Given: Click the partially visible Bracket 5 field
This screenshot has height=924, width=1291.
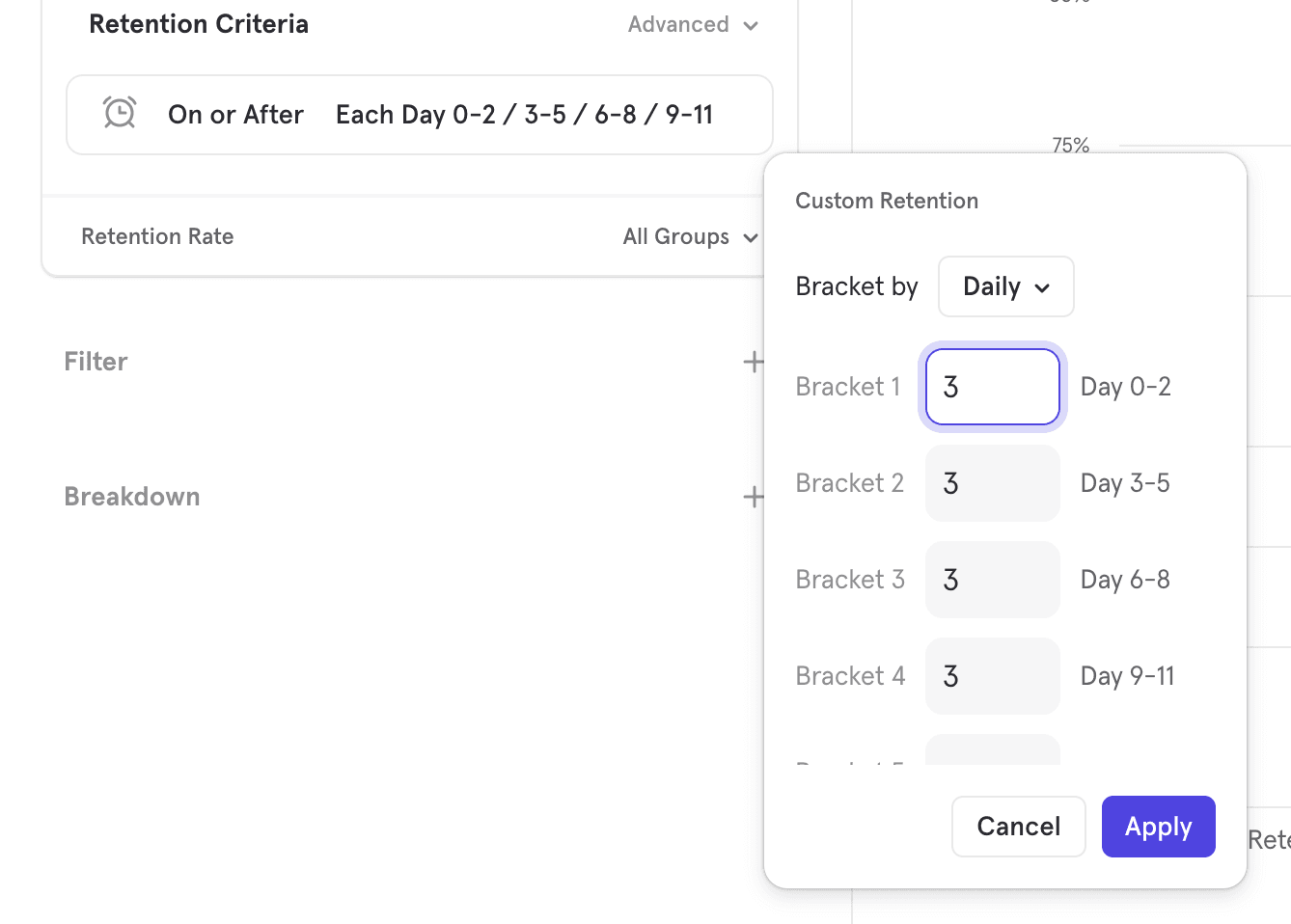Looking at the screenshot, I should [x=992, y=750].
